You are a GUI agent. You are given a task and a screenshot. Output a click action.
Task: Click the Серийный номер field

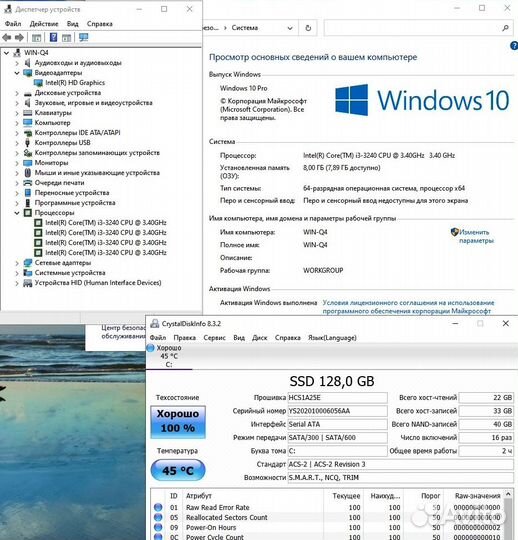pyautogui.click(x=337, y=411)
